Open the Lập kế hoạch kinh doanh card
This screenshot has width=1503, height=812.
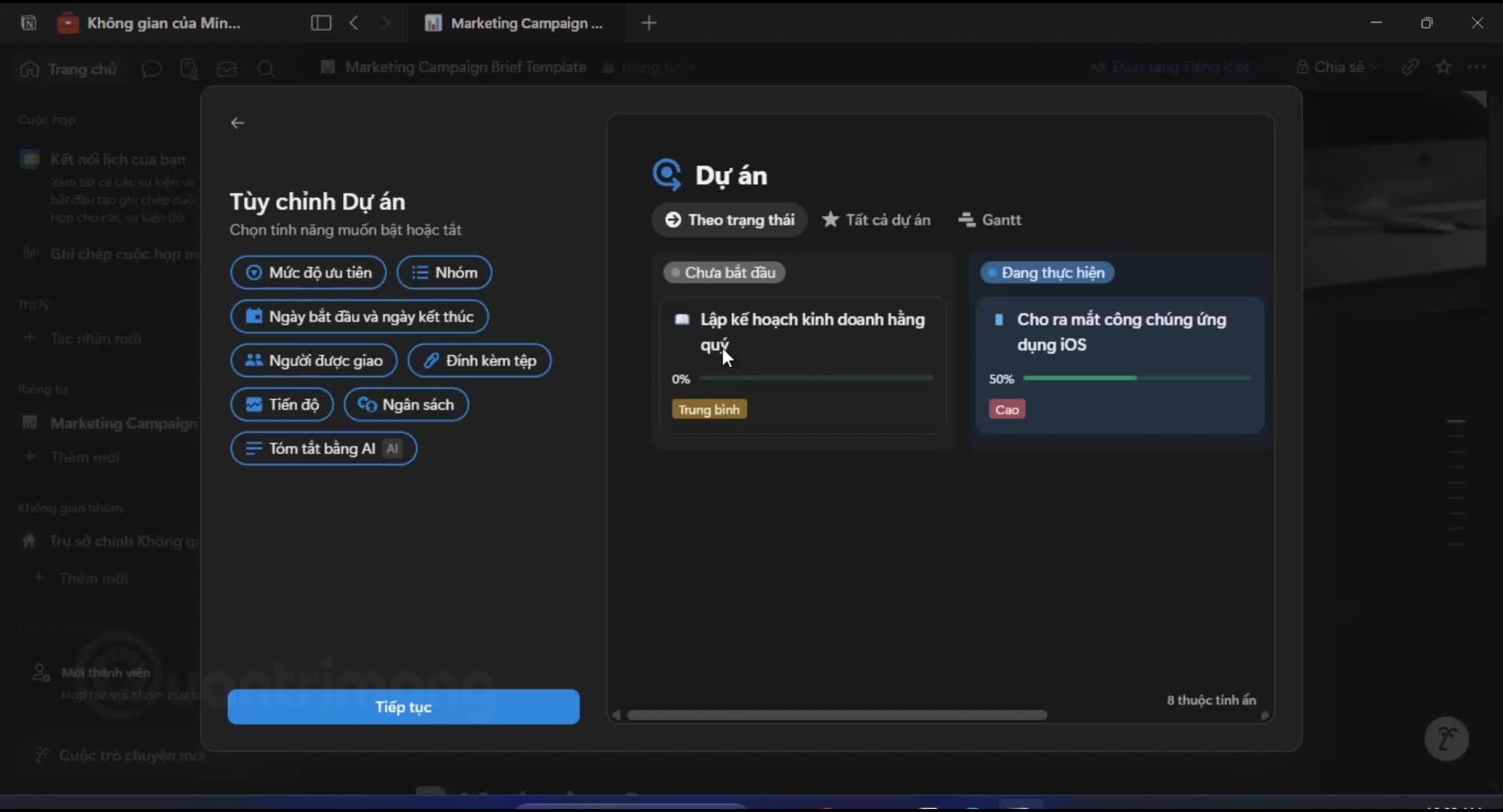pyautogui.click(x=803, y=365)
